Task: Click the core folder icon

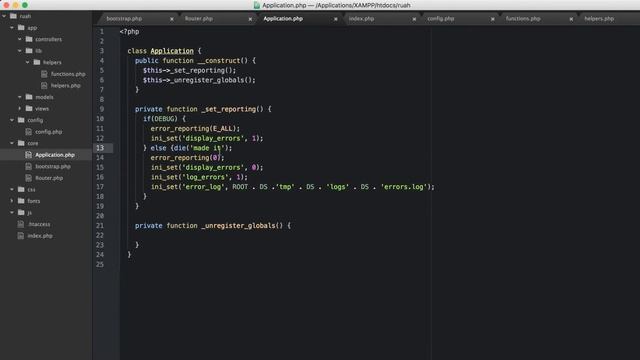Action: pyautogui.click(x=21, y=143)
